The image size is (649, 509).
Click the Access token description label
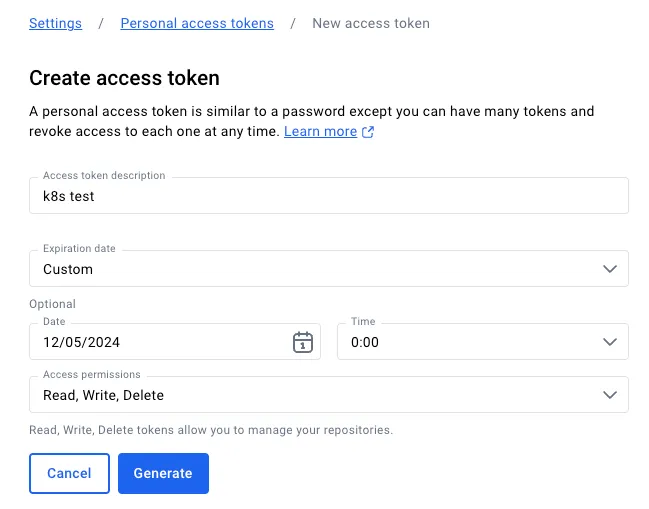tap(104, 175)
